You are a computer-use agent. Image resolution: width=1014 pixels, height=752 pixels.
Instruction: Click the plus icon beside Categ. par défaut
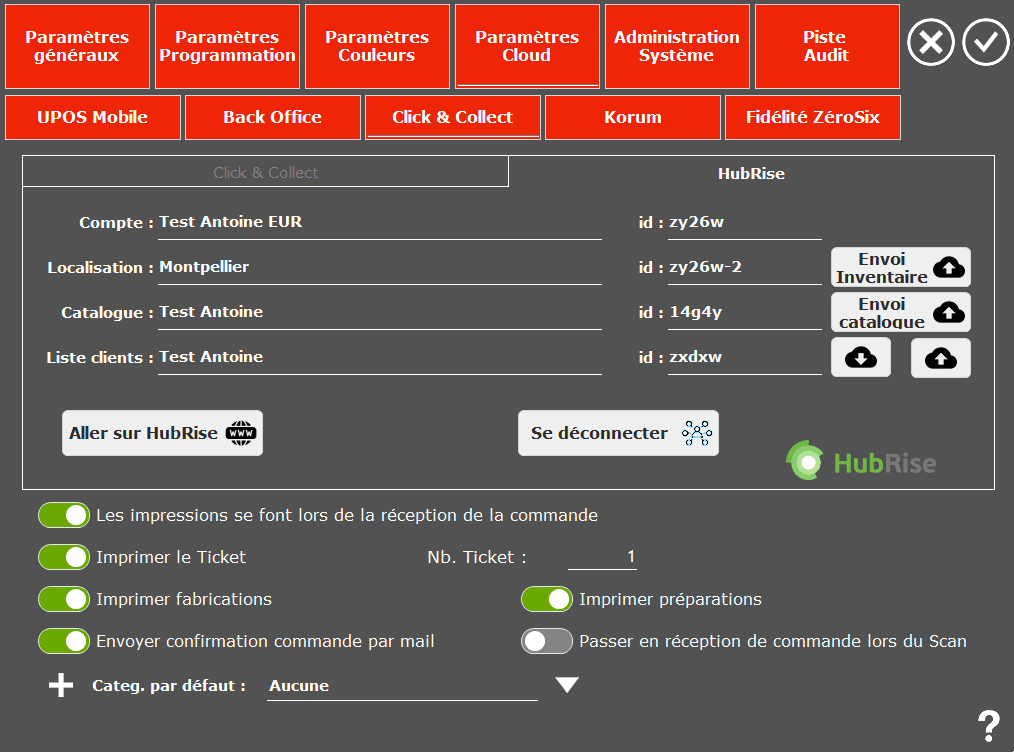point(61,685)
